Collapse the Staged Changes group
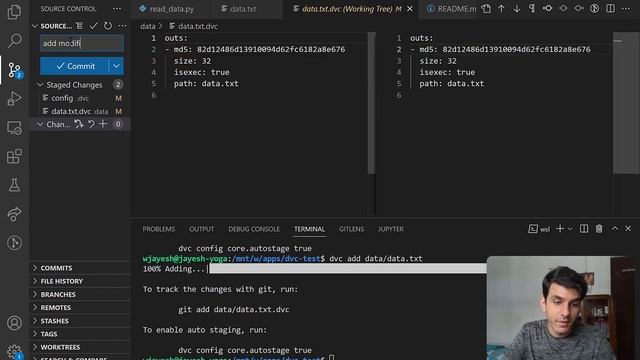Viewport: 640px width, 360px height. (40, 84)
